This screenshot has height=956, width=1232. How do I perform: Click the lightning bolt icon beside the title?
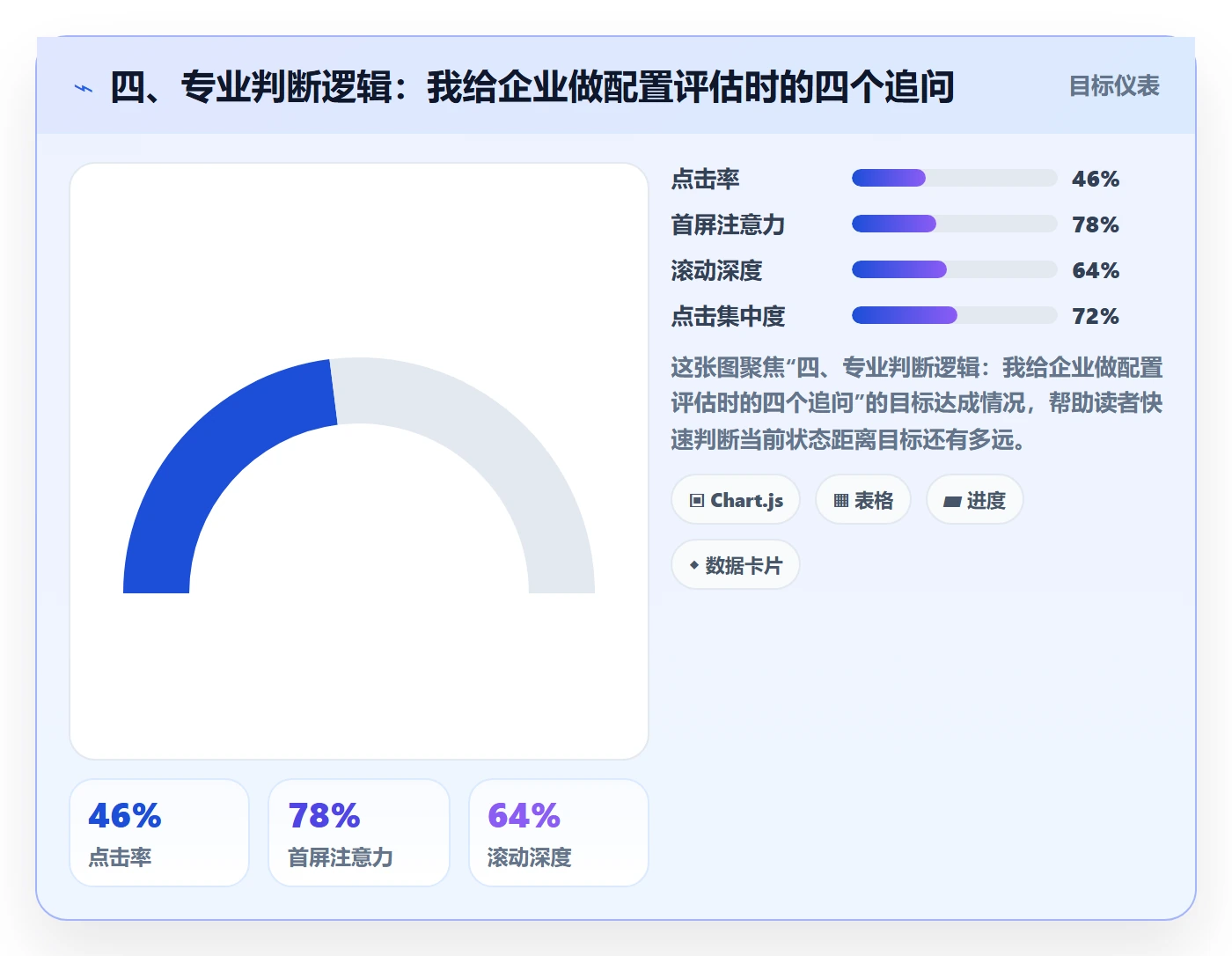click(x=84, y=88)
